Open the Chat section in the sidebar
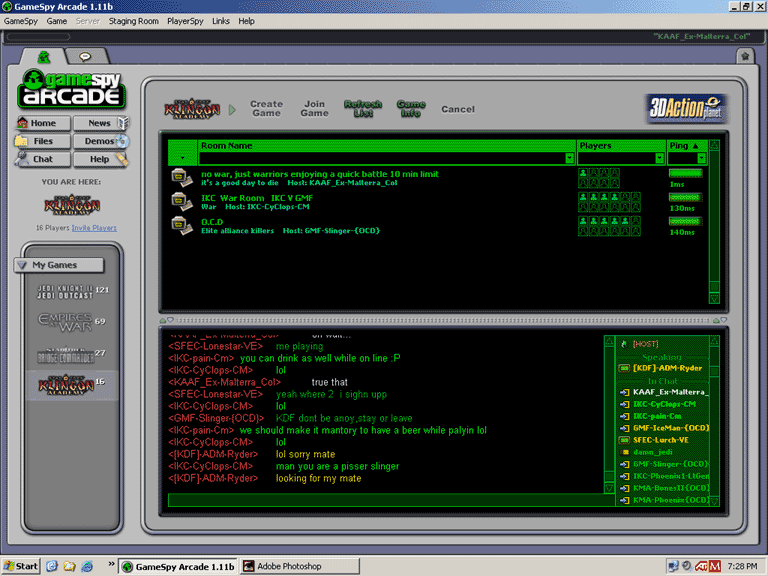The width and height of the screenshot is (768, 576). 43,159
